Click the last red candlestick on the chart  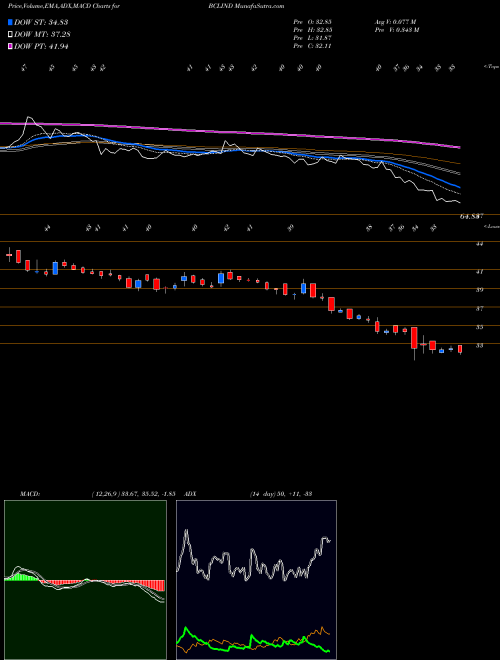coord(460,349)
